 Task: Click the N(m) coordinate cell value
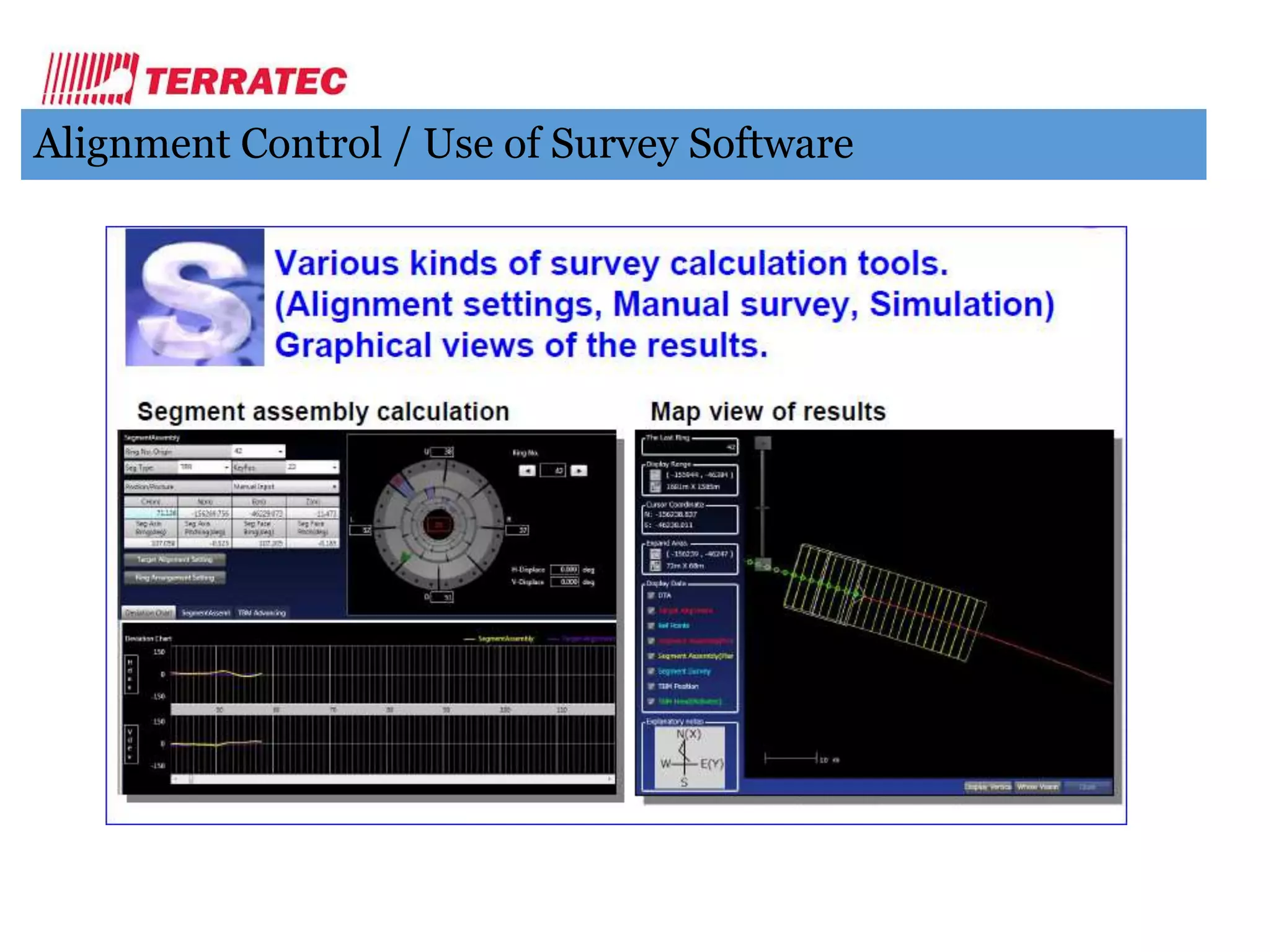point(205,513)
